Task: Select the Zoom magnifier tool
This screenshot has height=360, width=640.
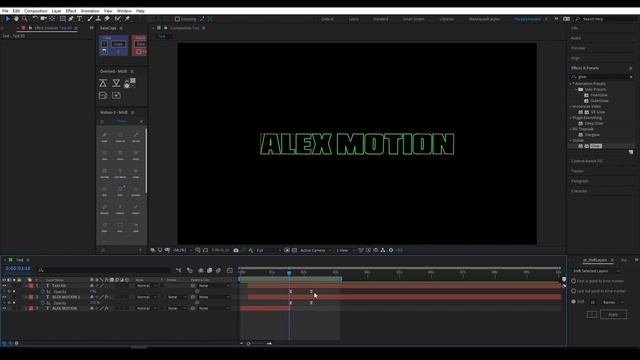Action: tap(24, 19)
